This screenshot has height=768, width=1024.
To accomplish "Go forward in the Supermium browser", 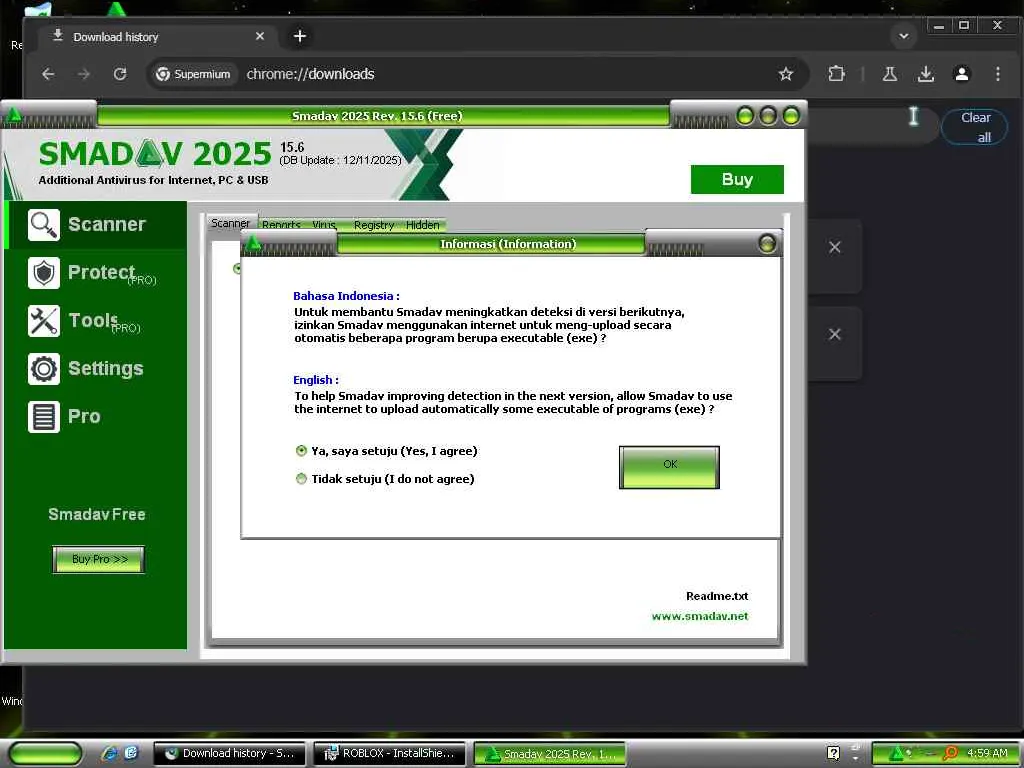I will (84, 74).
